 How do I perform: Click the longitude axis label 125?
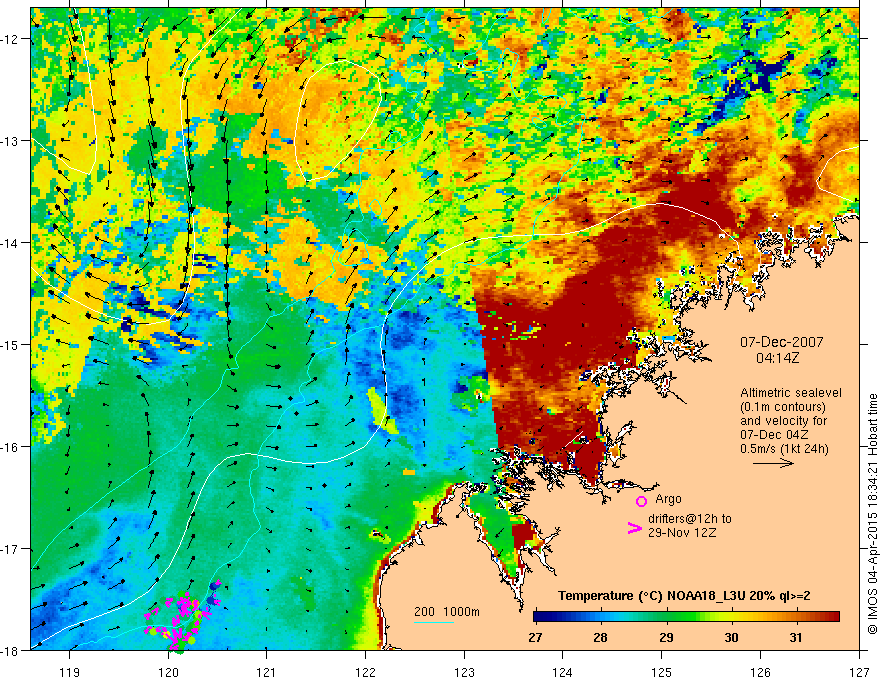662,672
